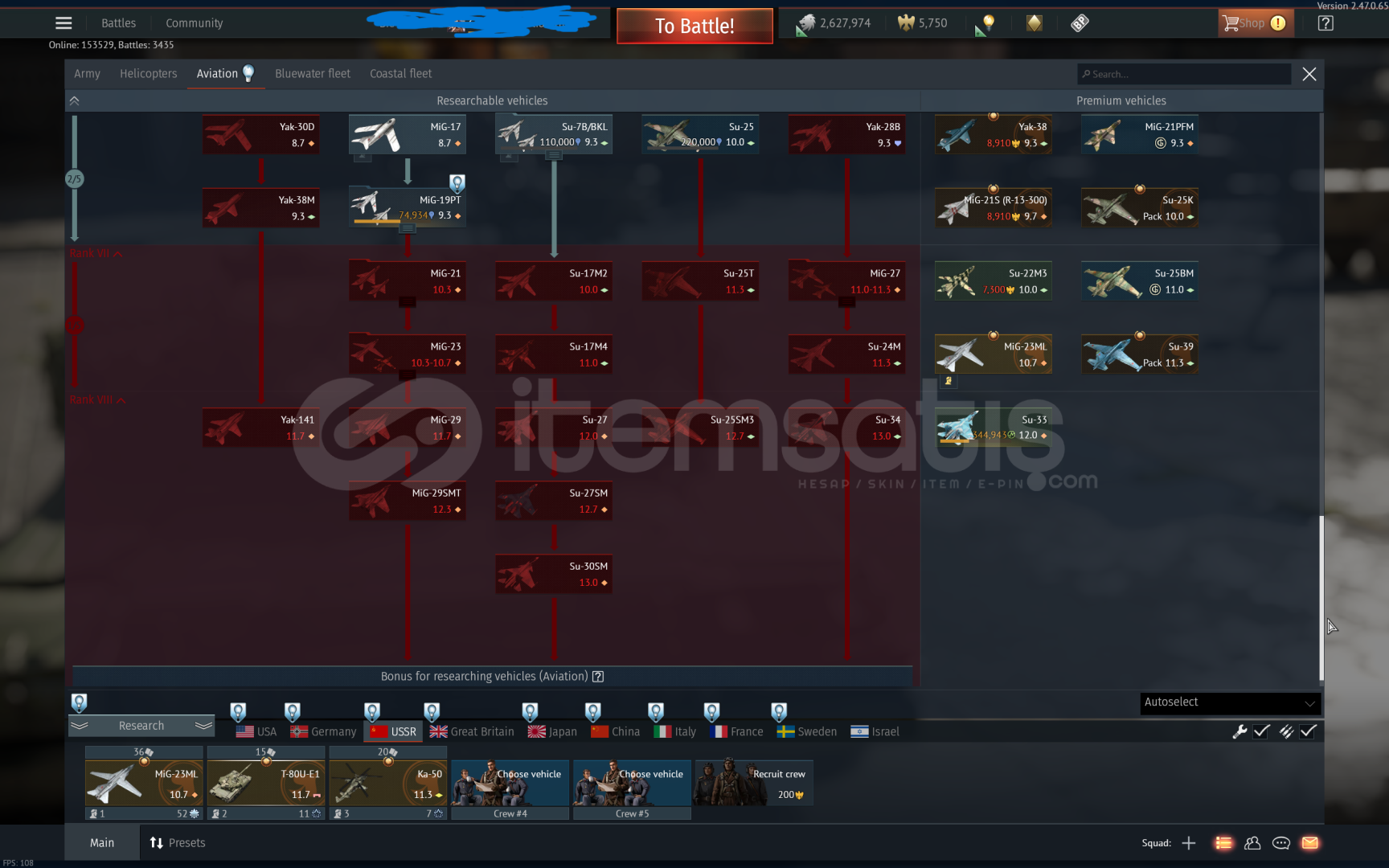Select the Great Britain nation tab
The width and height of the screenshot is (1389, 868).
pos(472,731)
